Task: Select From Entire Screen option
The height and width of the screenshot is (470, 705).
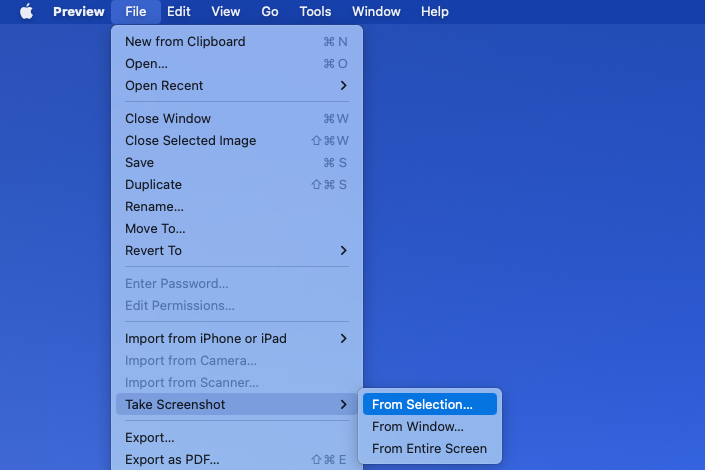Action: [429, 449]
